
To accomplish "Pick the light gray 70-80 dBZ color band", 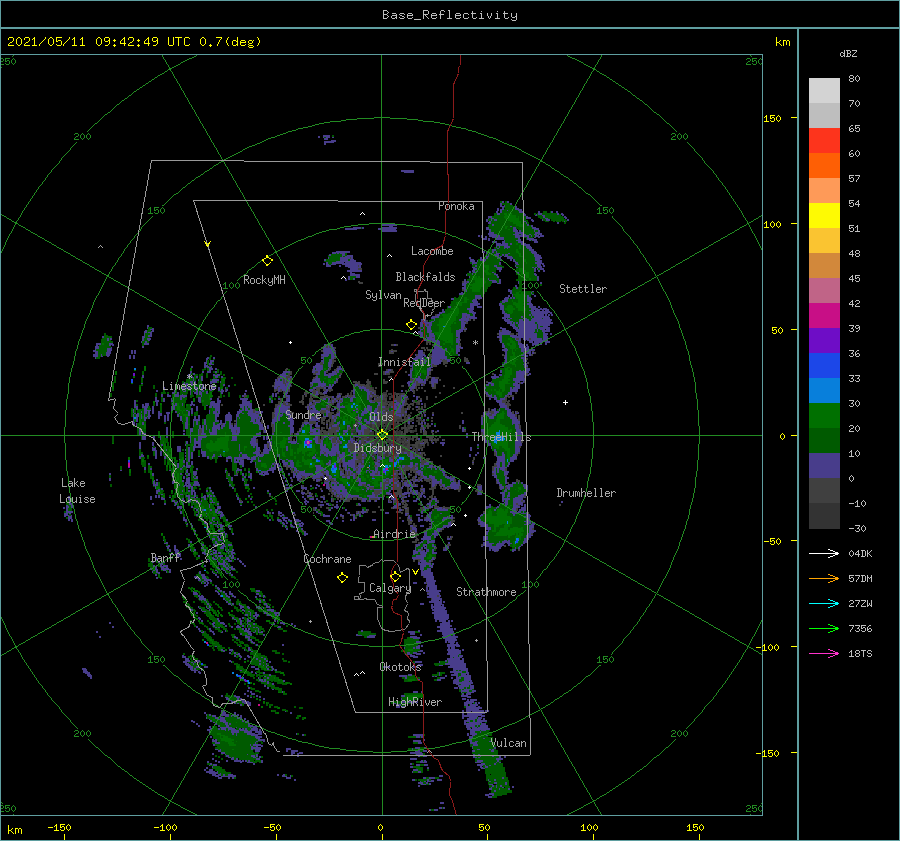I will [824, 91].
